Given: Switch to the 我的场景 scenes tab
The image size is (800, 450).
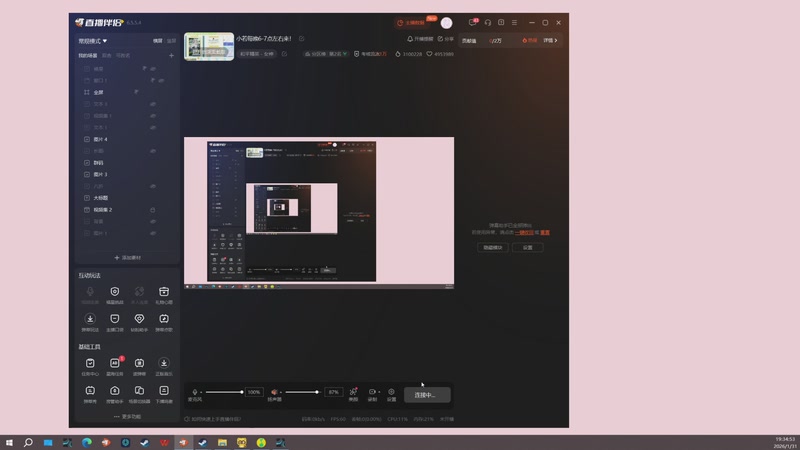Looking at the screenshot, I should pos(88,55).
